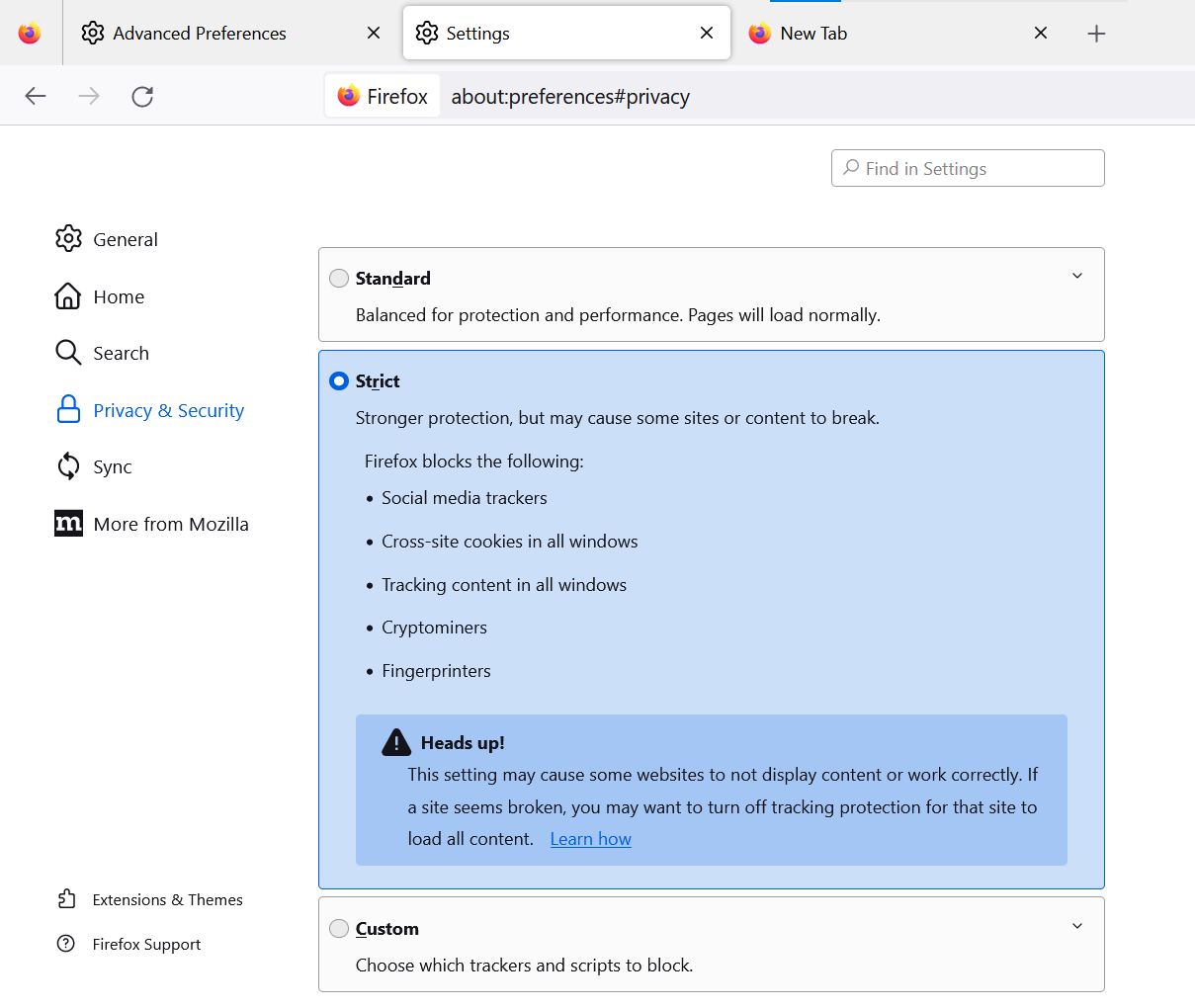Click the back arrow navigation icon
Screen dimensions: 1195x1008
(36, 96)
